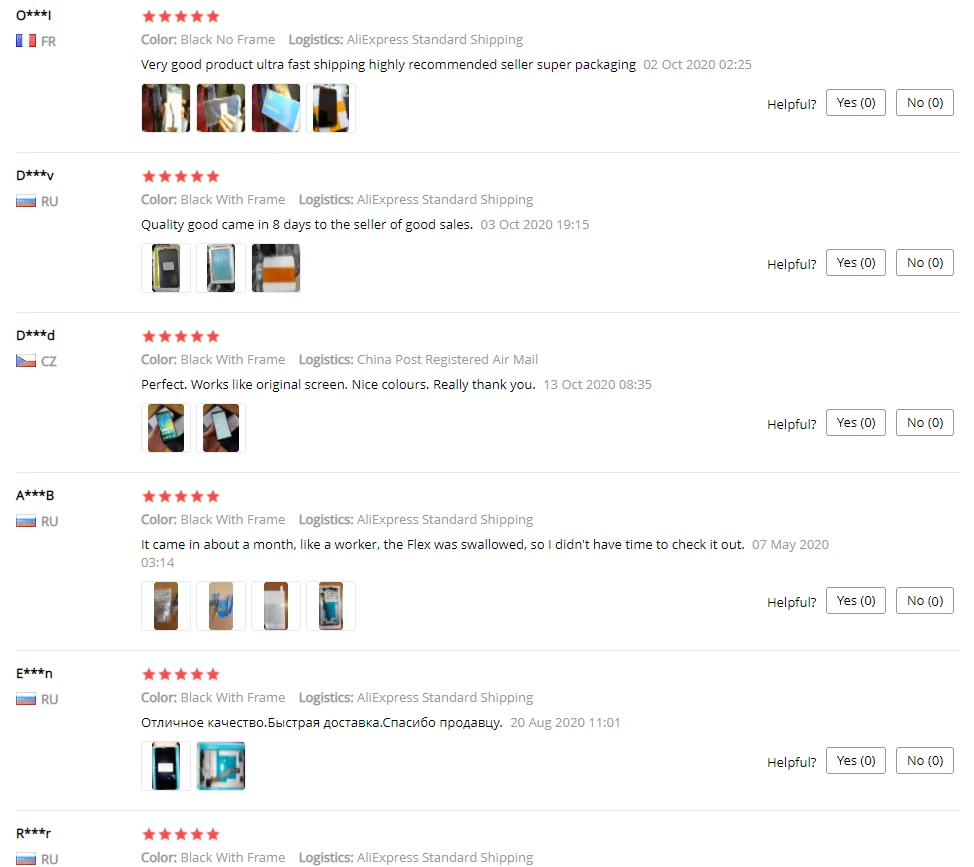View second photo in D***d's review
This screenshot has height=867, width=974.
click(x=221, y=428)
